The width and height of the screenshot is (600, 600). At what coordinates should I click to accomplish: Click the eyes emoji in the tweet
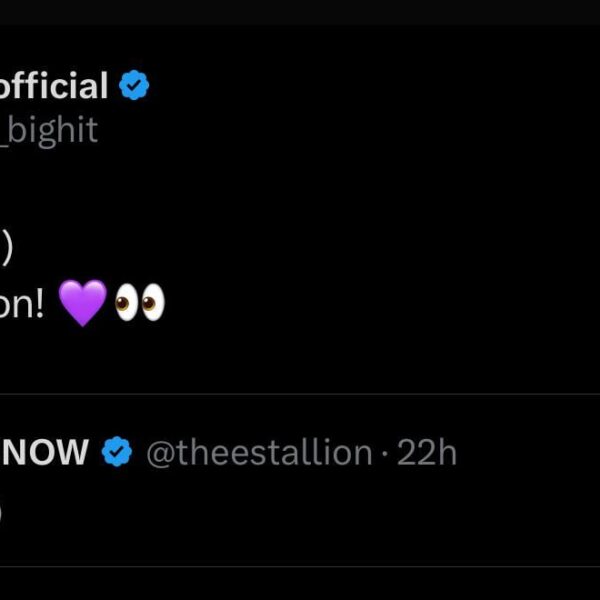(x=139, y=302)
